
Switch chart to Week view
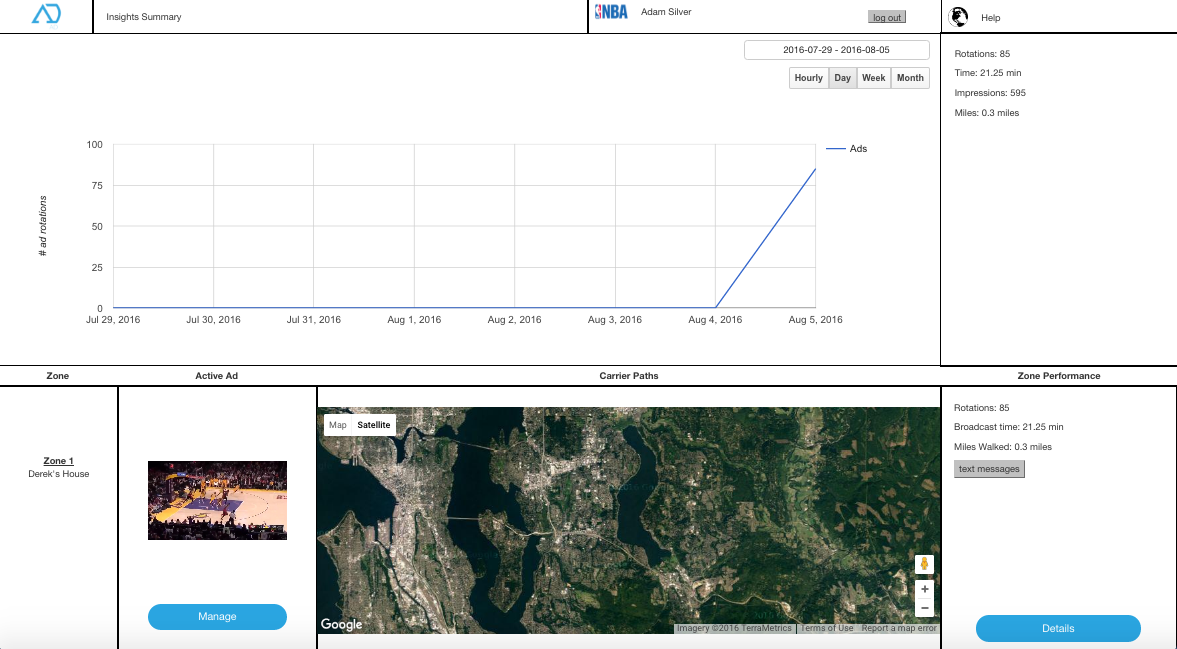(874, 78)
